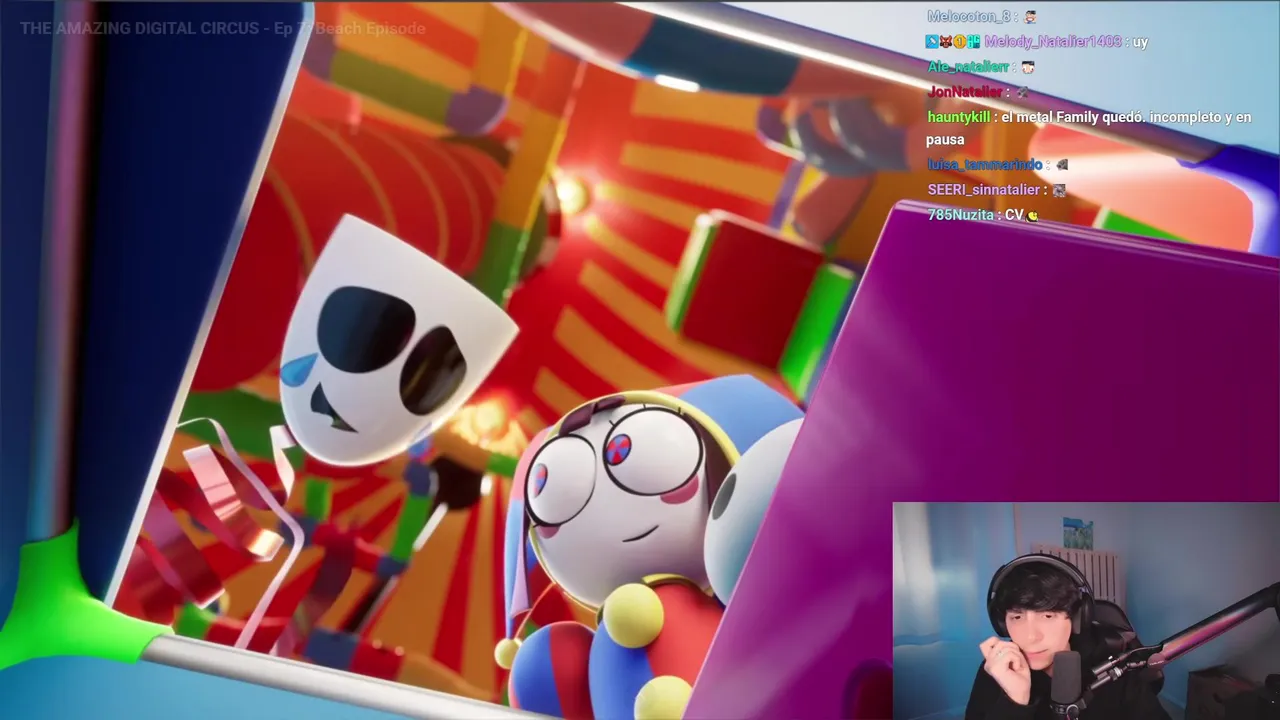
Task: Click the 'uy' chat message
Action: pyautogui.click(x=1140, y=43)
